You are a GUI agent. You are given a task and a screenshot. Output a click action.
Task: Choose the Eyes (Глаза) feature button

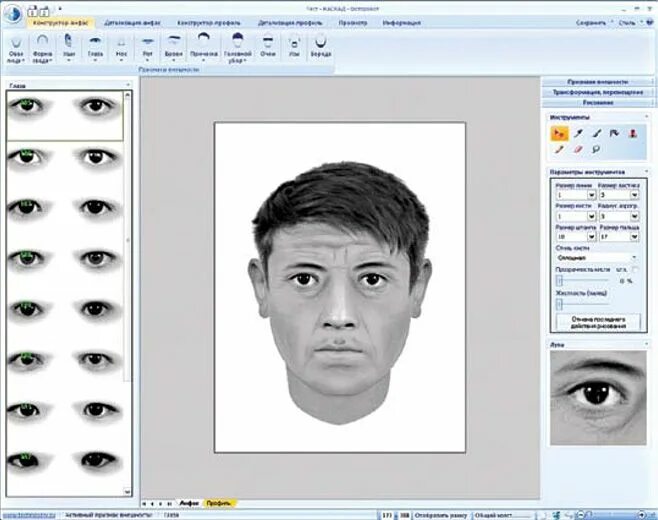tap(95, 49)
